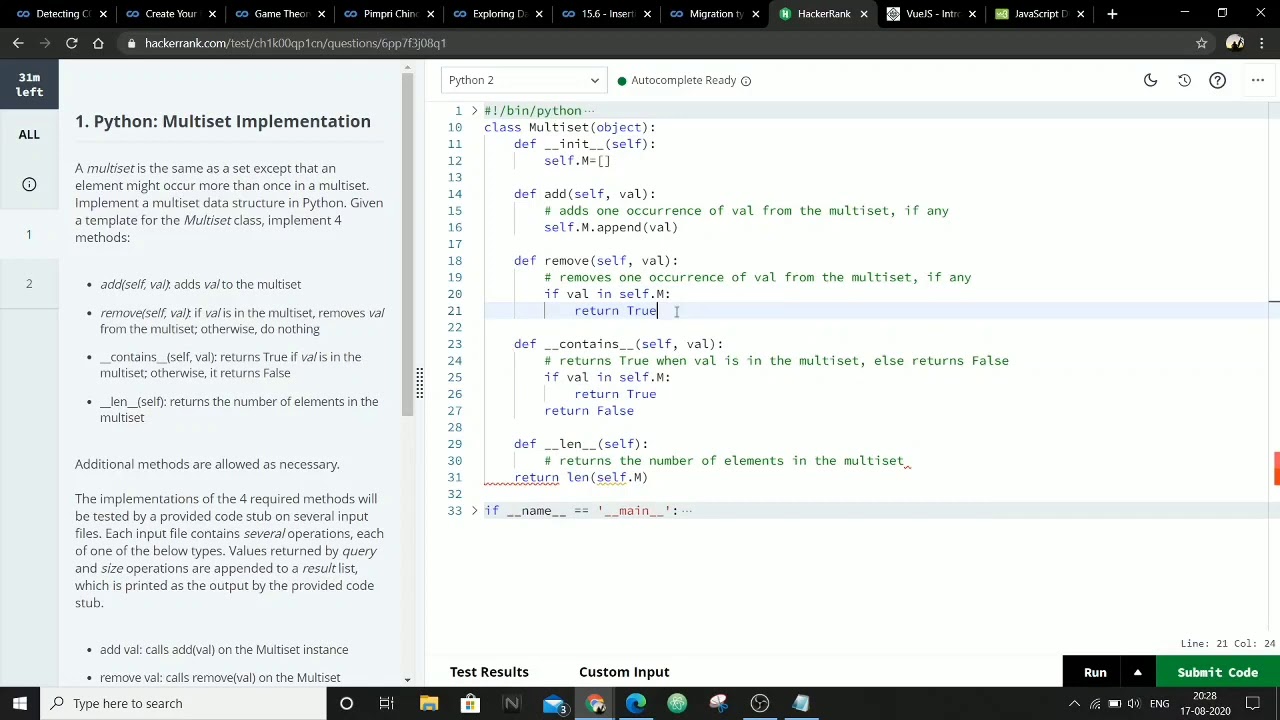
Task: Click problem panel scrollbar up arrow
Action: click(407, 67)
